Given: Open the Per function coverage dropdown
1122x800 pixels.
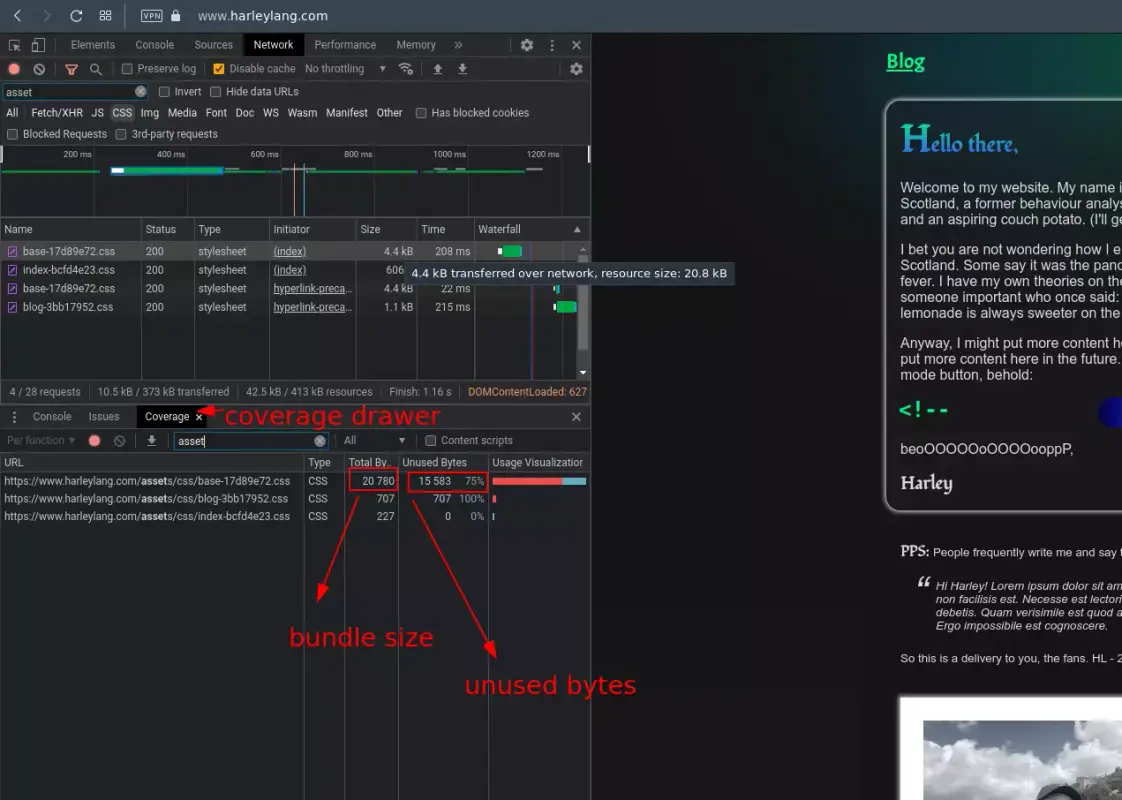Looking at the screenshot, I should pos(41,441).
